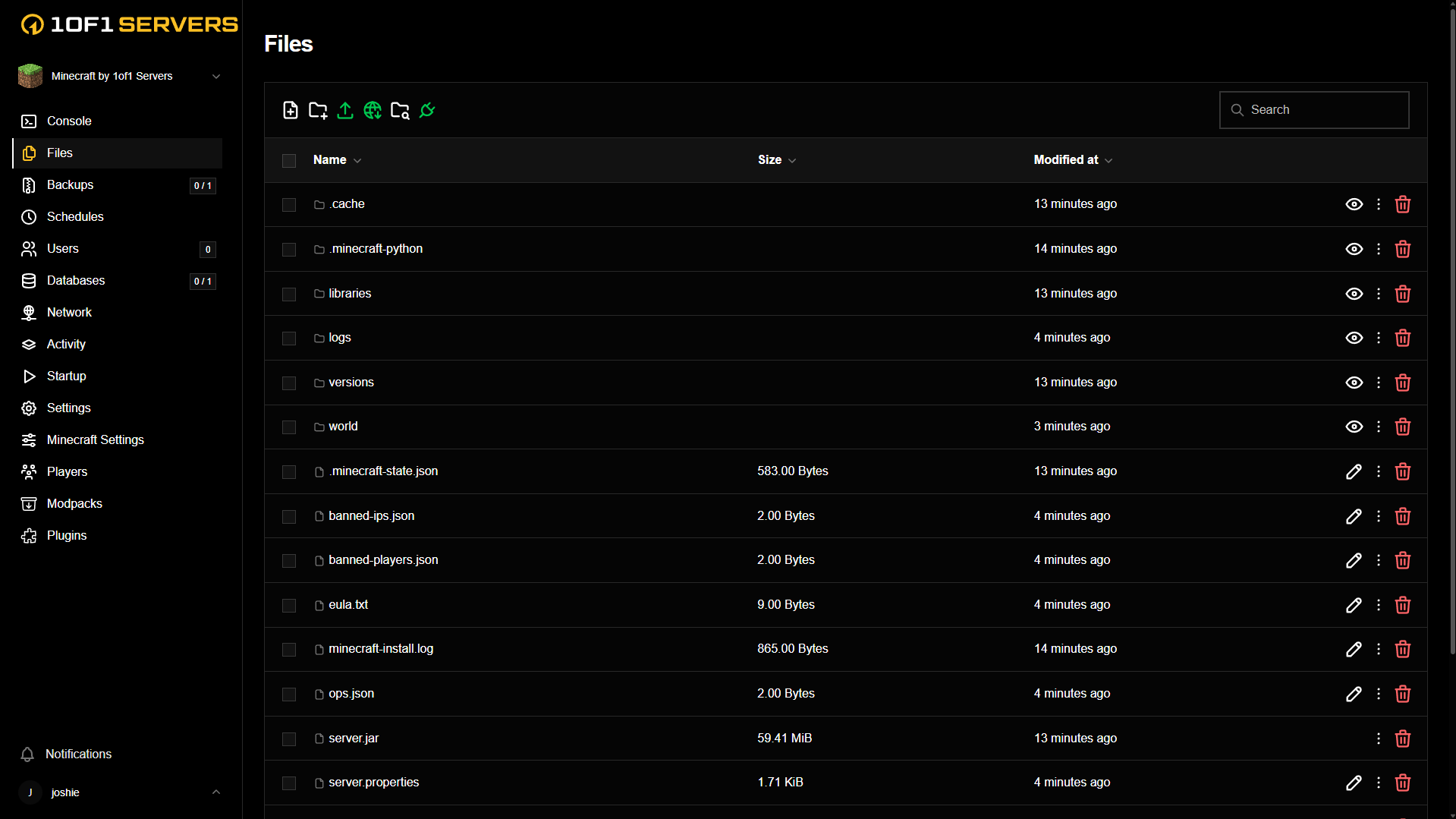Open the three-dot menu for server.jar
The height and width of the screenshot is (819, 1456).
(x=1379, y=739)
